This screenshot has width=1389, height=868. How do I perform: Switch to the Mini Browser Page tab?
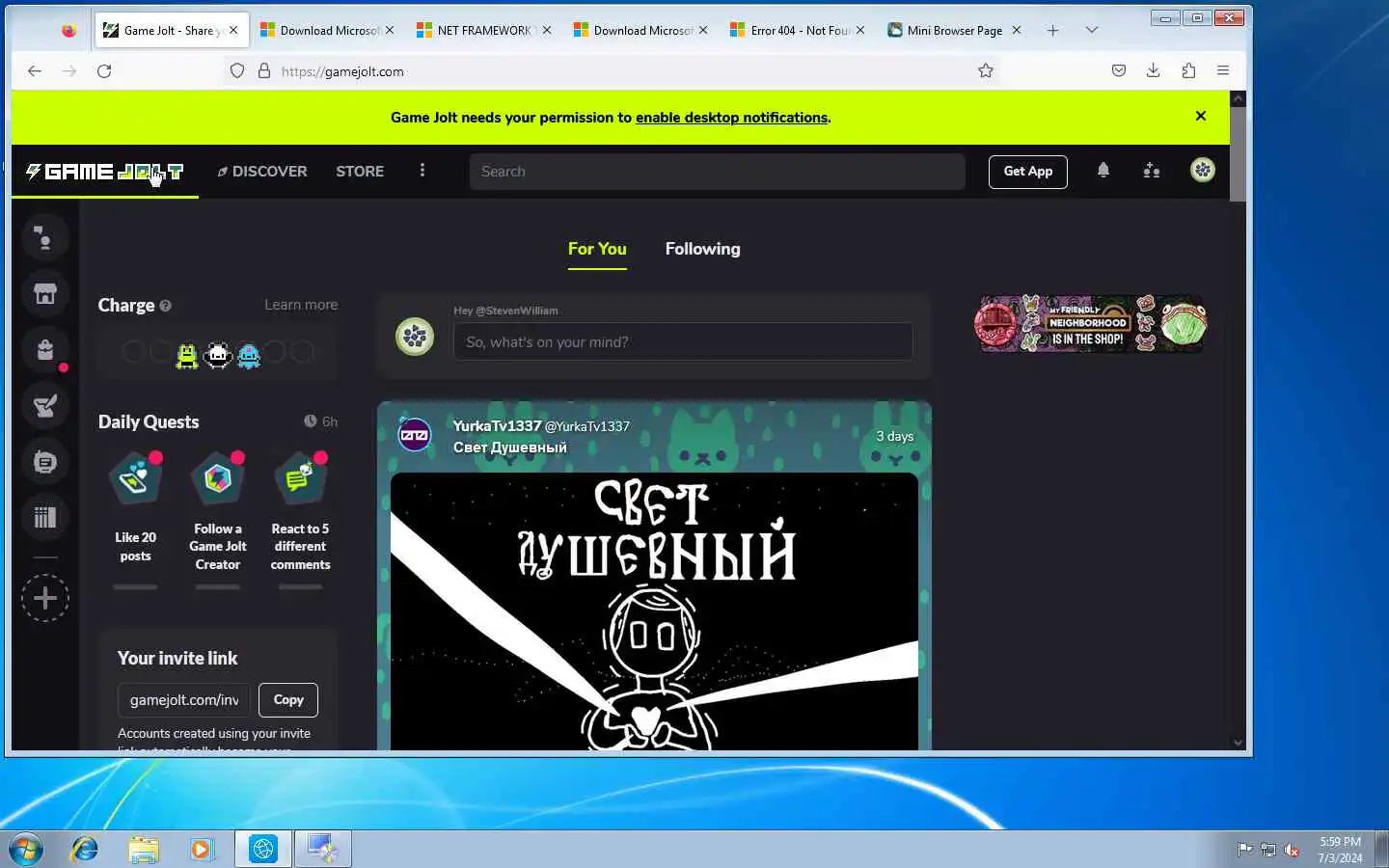pos(953,30)
